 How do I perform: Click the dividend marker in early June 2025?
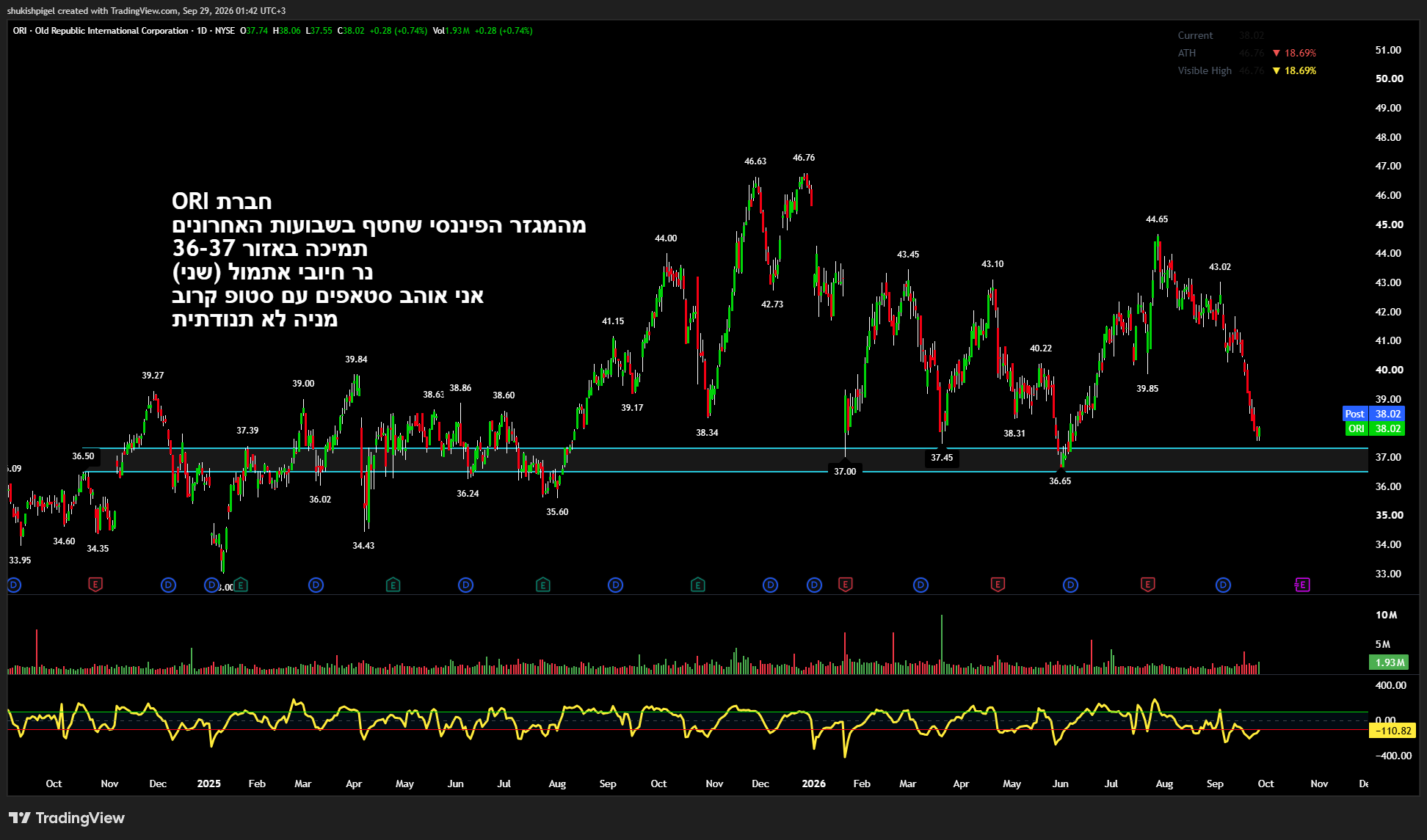[465, 585]
